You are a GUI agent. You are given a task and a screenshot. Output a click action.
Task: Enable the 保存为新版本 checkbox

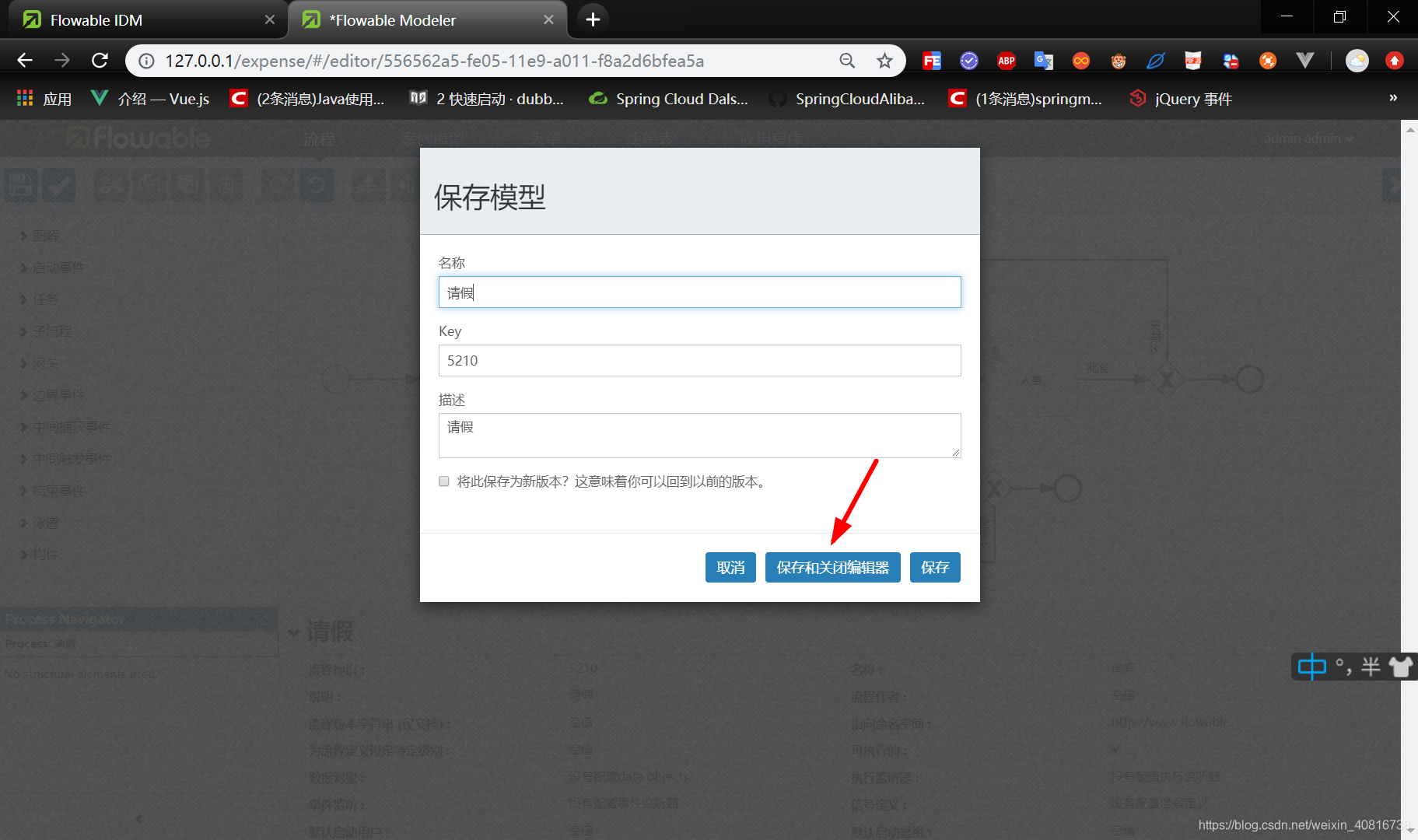tap(443, 481)
